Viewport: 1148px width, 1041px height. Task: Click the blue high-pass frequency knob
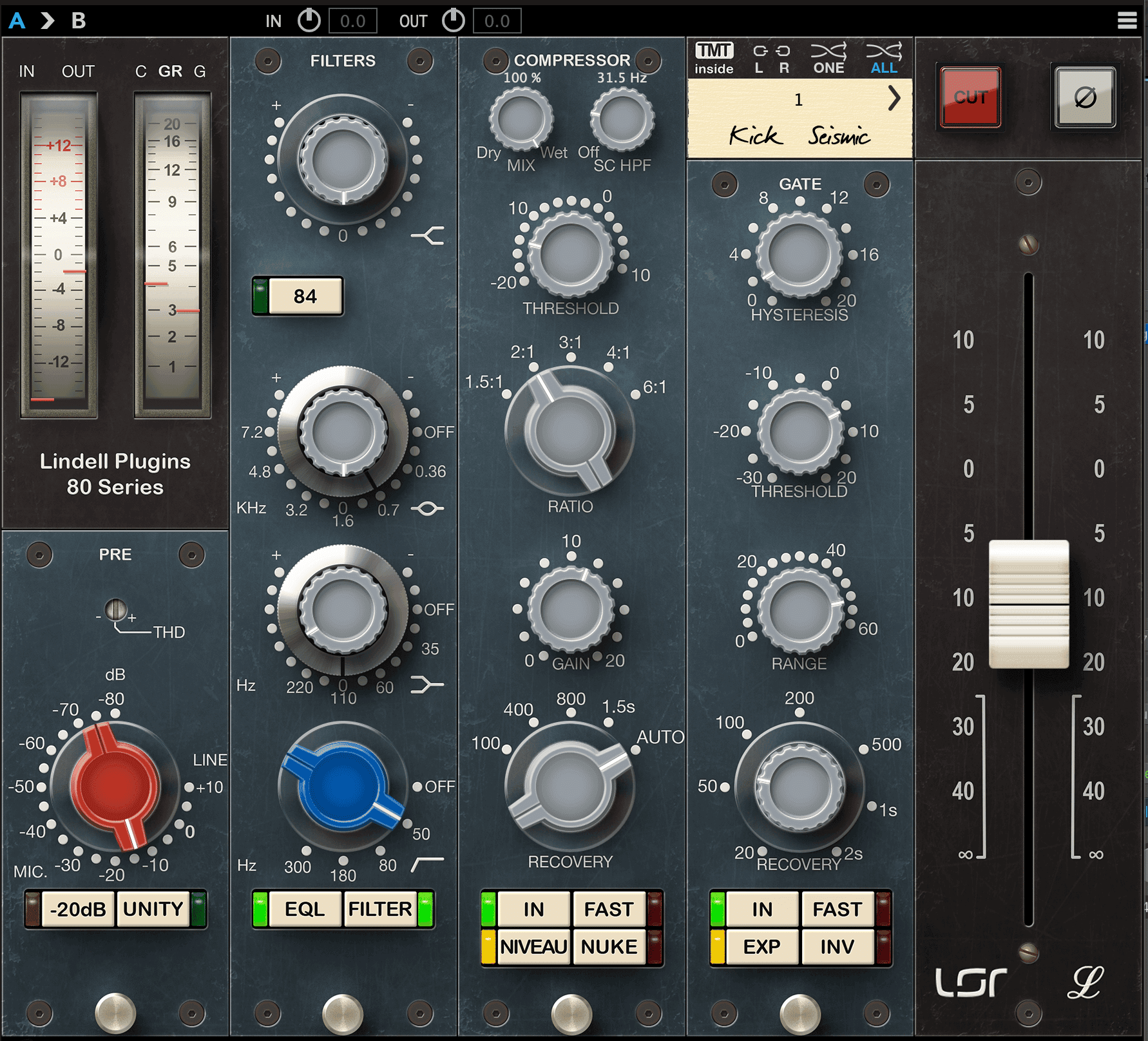(x=343, y=787)
